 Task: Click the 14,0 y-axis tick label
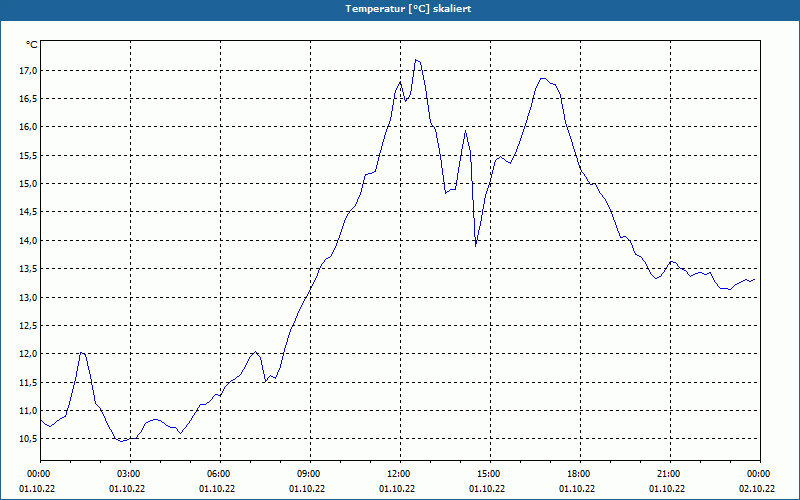[x=29, y=240]
